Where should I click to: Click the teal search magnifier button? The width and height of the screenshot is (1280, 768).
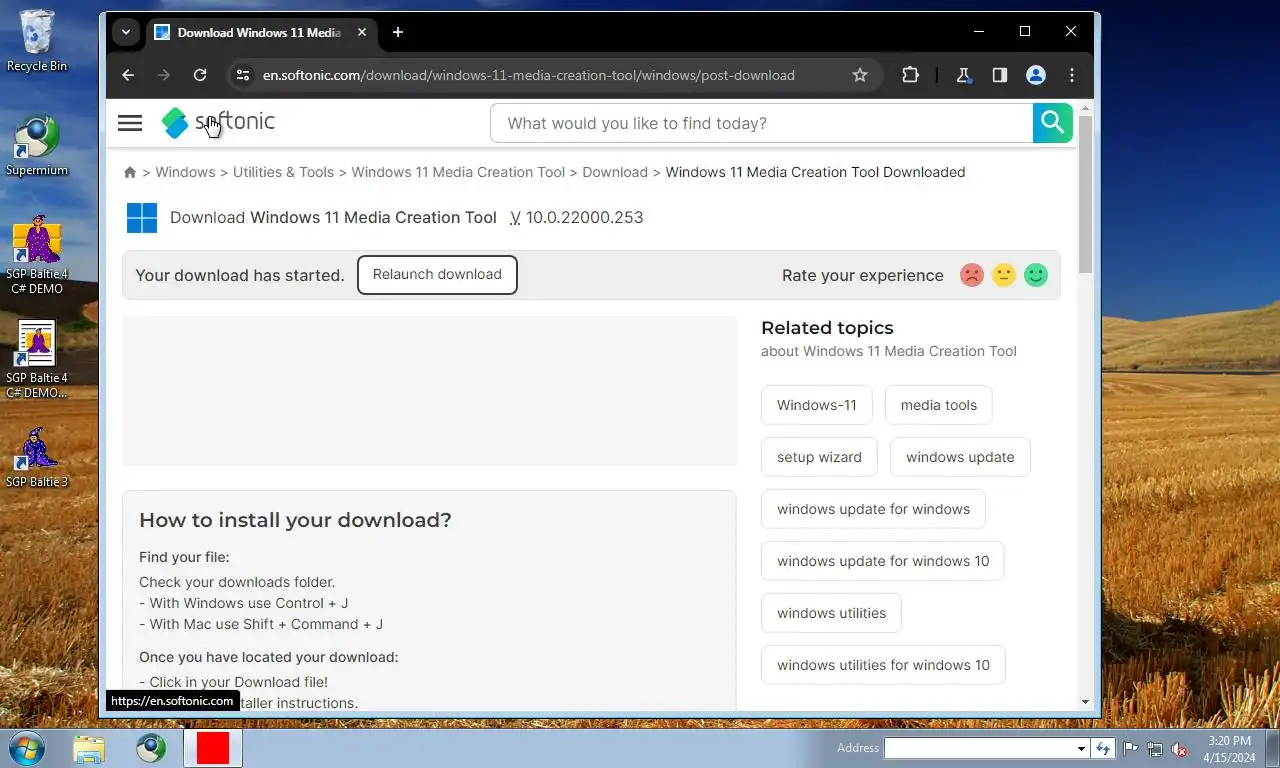(1052, 123)
